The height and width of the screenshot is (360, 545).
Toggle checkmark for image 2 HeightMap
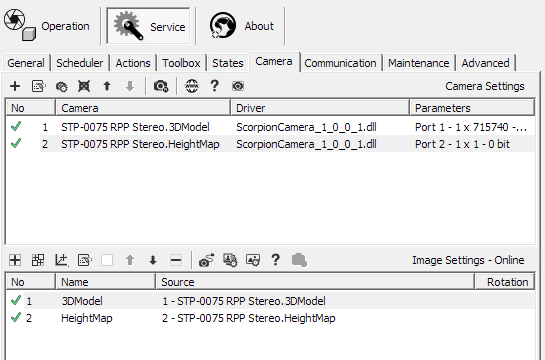click(x=16, y=317)
